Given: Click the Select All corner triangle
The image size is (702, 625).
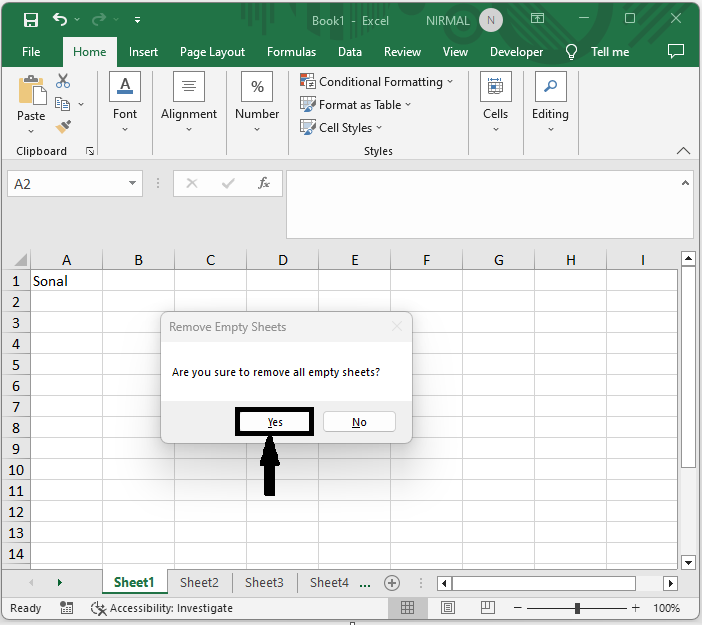Looking at the screenshot, I should point(21,259).
